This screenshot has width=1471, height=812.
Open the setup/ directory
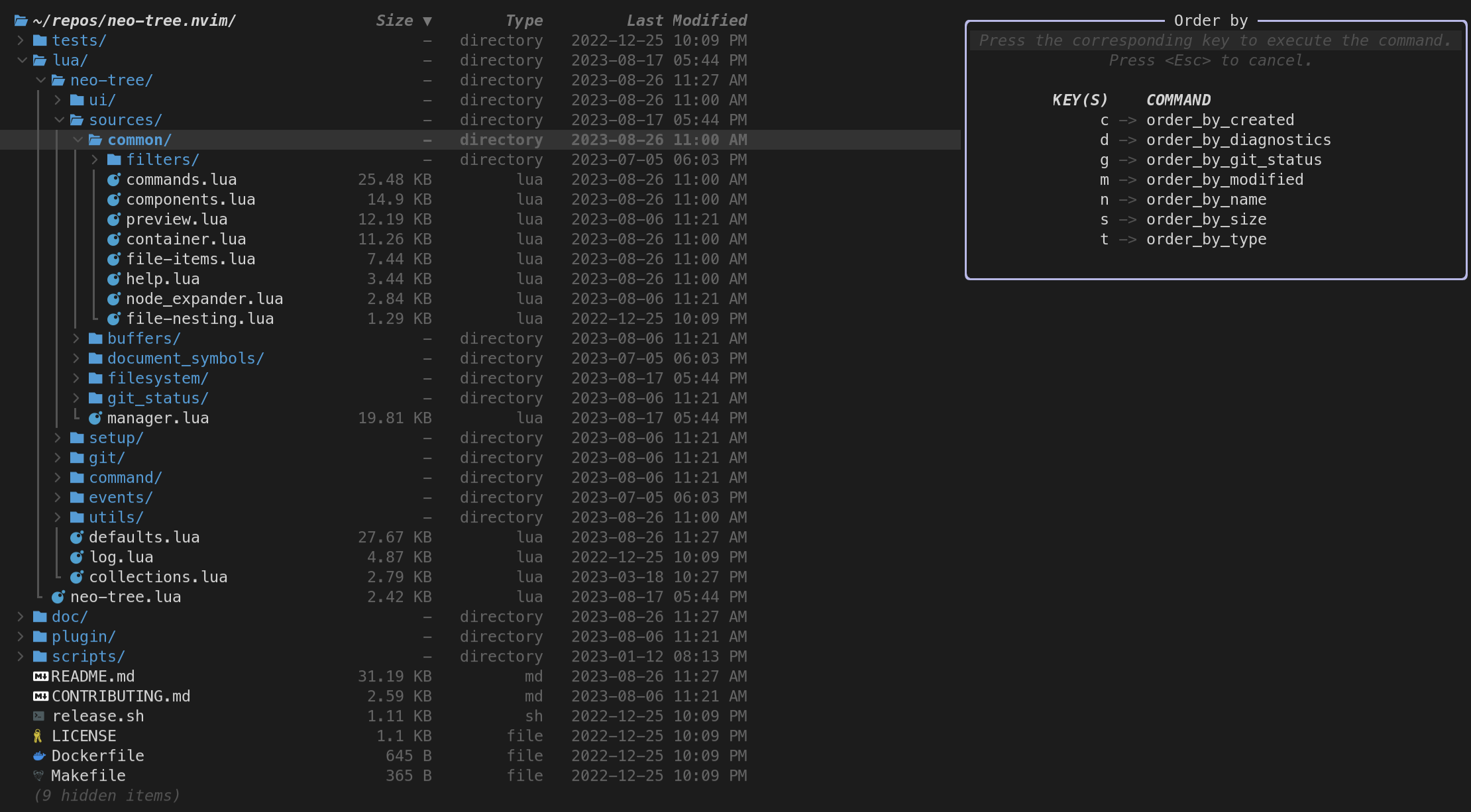[x=116, y=438]
